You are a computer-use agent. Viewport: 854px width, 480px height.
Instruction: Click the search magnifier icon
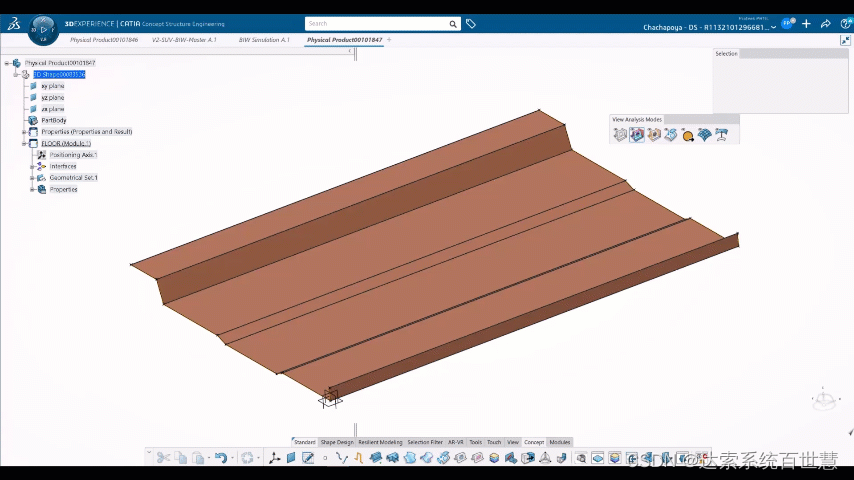click(x=453, y=23)
